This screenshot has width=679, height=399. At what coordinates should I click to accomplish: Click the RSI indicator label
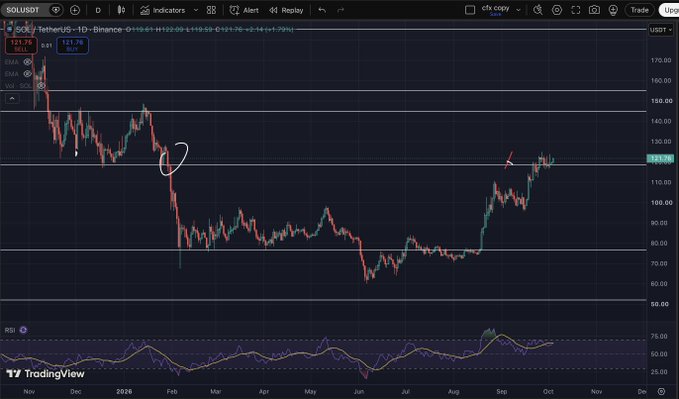pyautogui.click(x=10, y=330)
